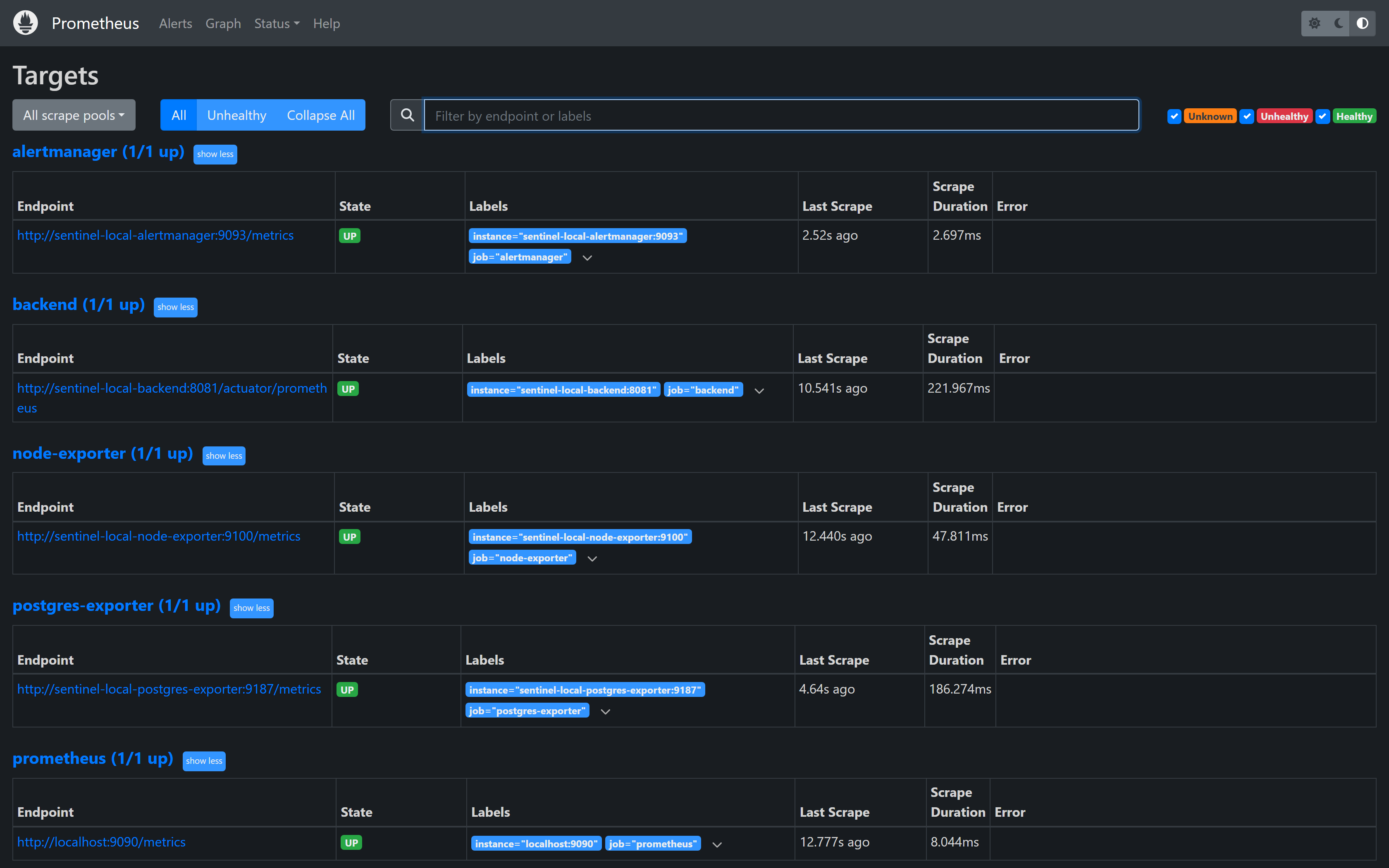Open the Alerts page

(176, 24)
